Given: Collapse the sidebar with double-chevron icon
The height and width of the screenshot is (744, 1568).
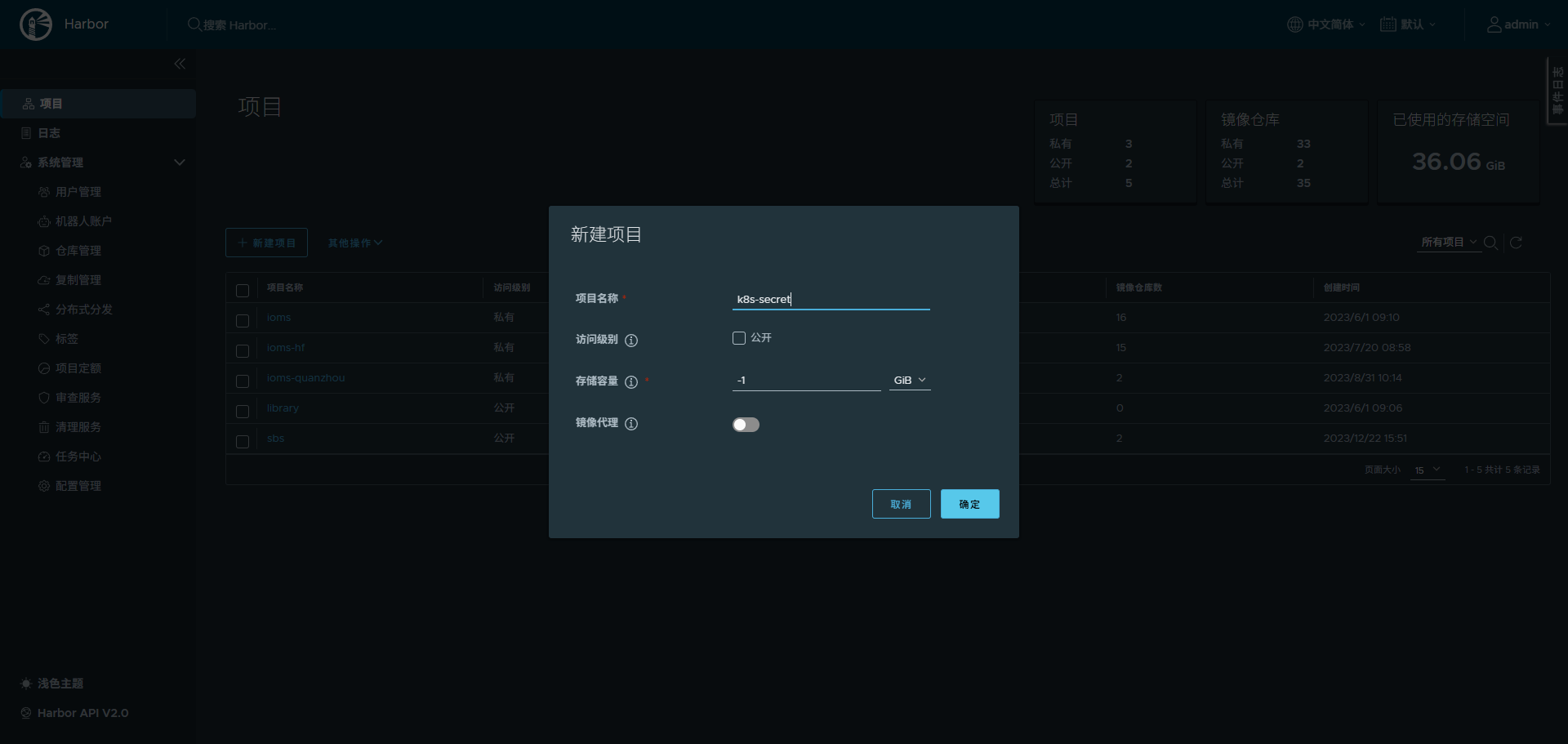Looking at the screenshot, I should [x=180, y=64].
